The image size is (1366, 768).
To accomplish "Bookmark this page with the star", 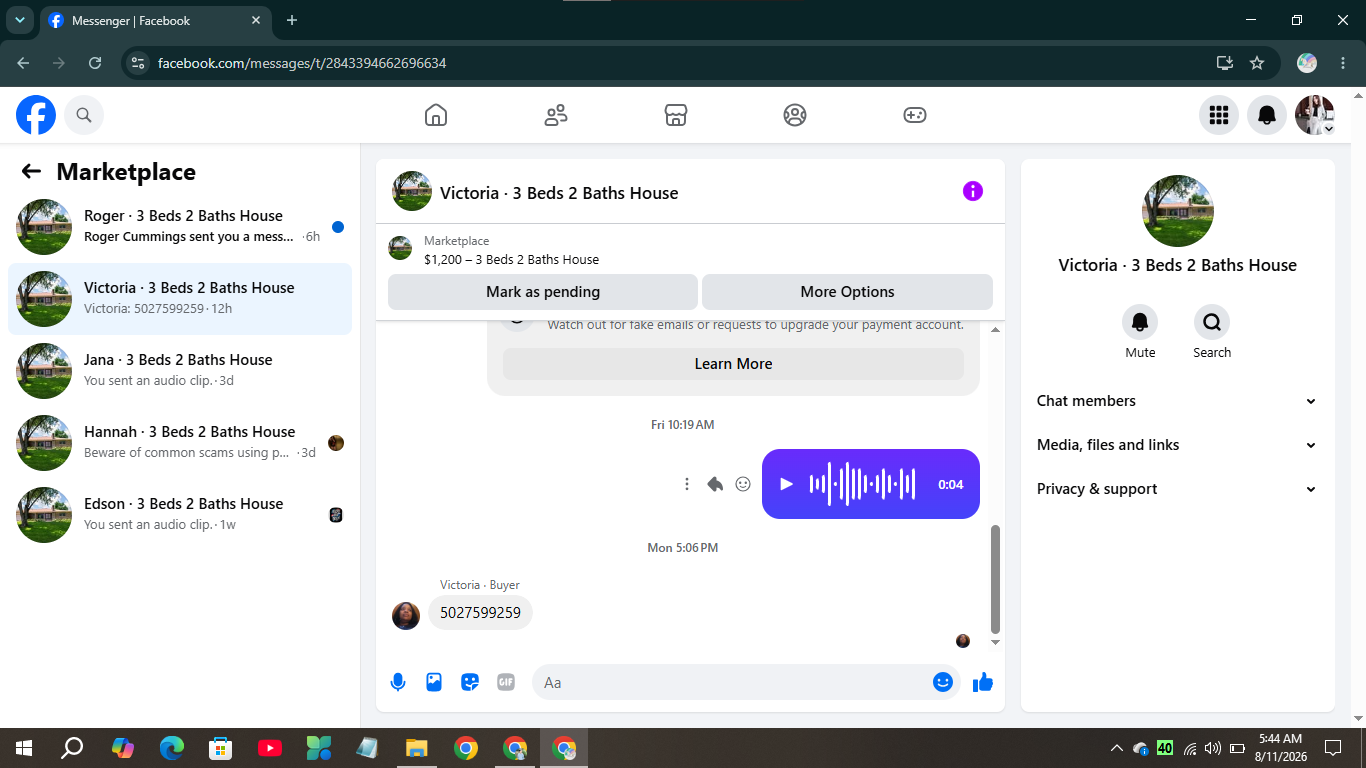I will coord(1257,63).
